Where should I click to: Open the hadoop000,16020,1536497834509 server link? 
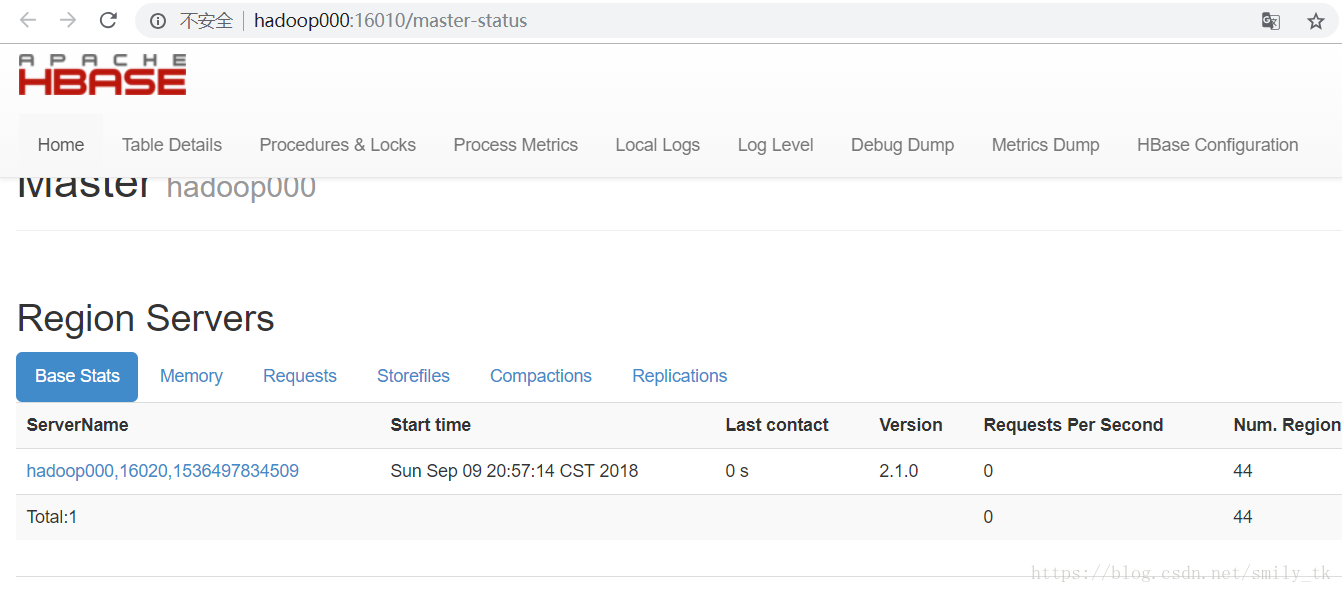pyautogui.click(x=163, y=471)
